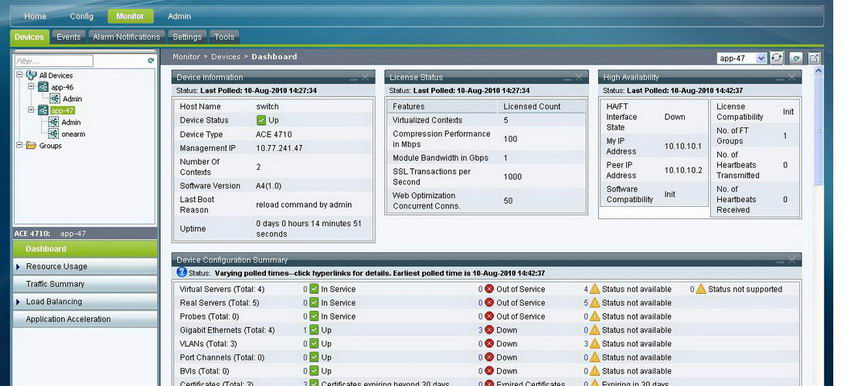Minimize the Device Information panel

pos(353,78)
